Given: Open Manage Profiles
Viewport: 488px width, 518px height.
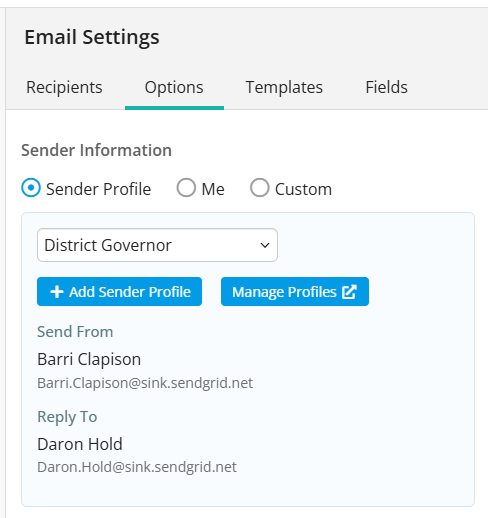Looking at the screenshot, I should coord(295,291).
